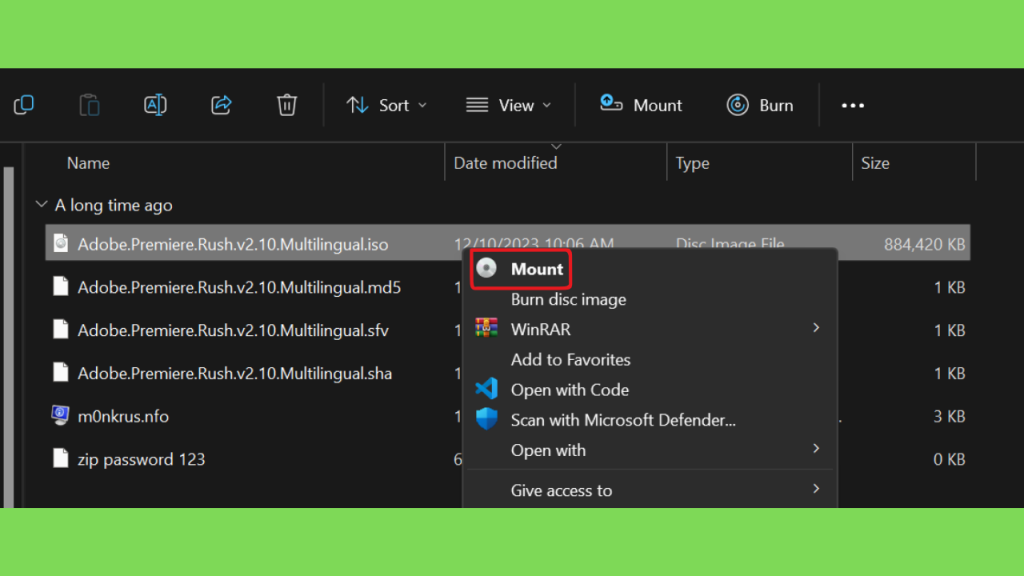Sort by the Name column header
The image size is (1024, 576).
click(x=88, y=163)
